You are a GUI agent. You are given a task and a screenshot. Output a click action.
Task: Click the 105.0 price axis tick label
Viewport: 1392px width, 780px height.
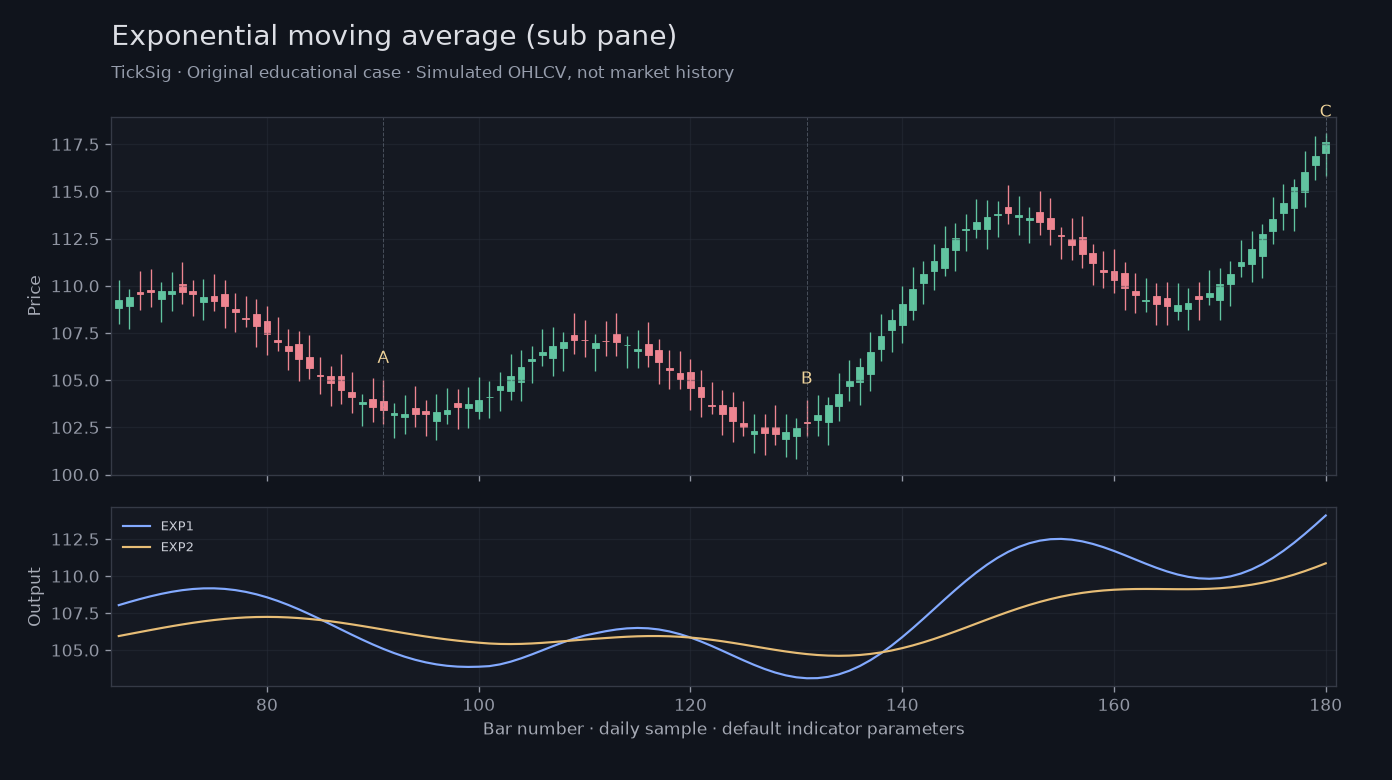click(x=75, y=381)
